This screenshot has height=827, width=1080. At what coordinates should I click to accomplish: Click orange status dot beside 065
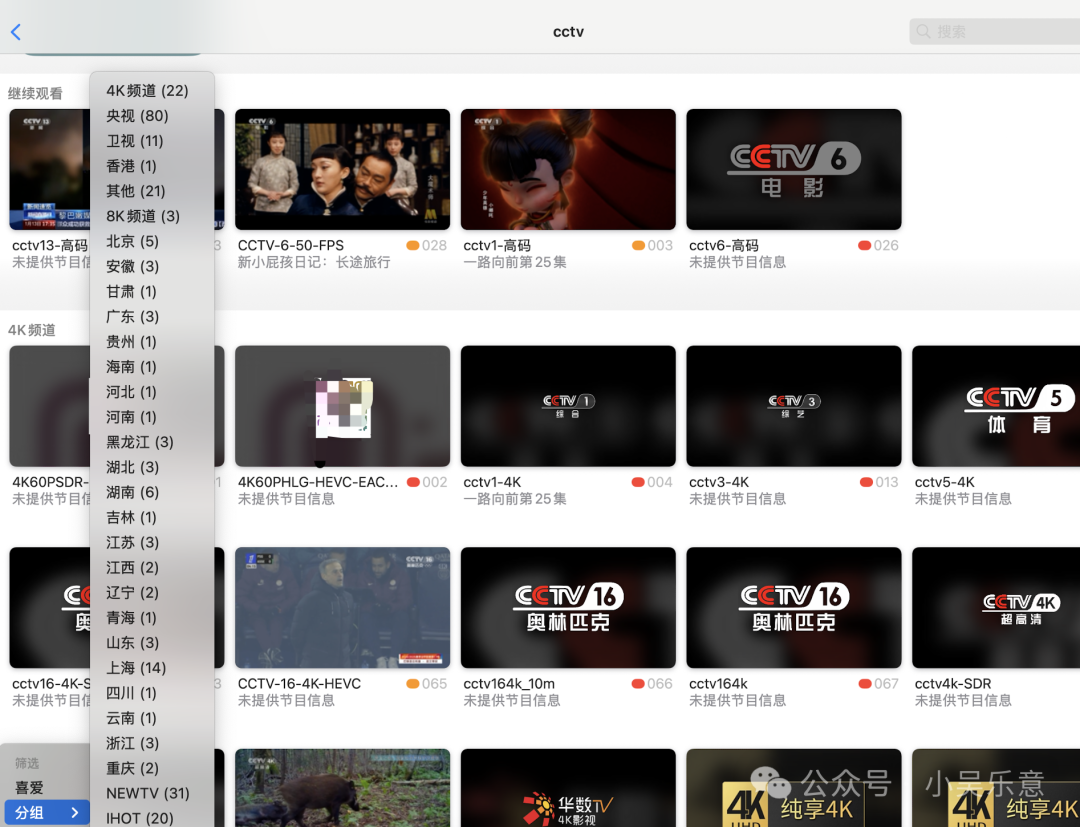coord(413,684)
